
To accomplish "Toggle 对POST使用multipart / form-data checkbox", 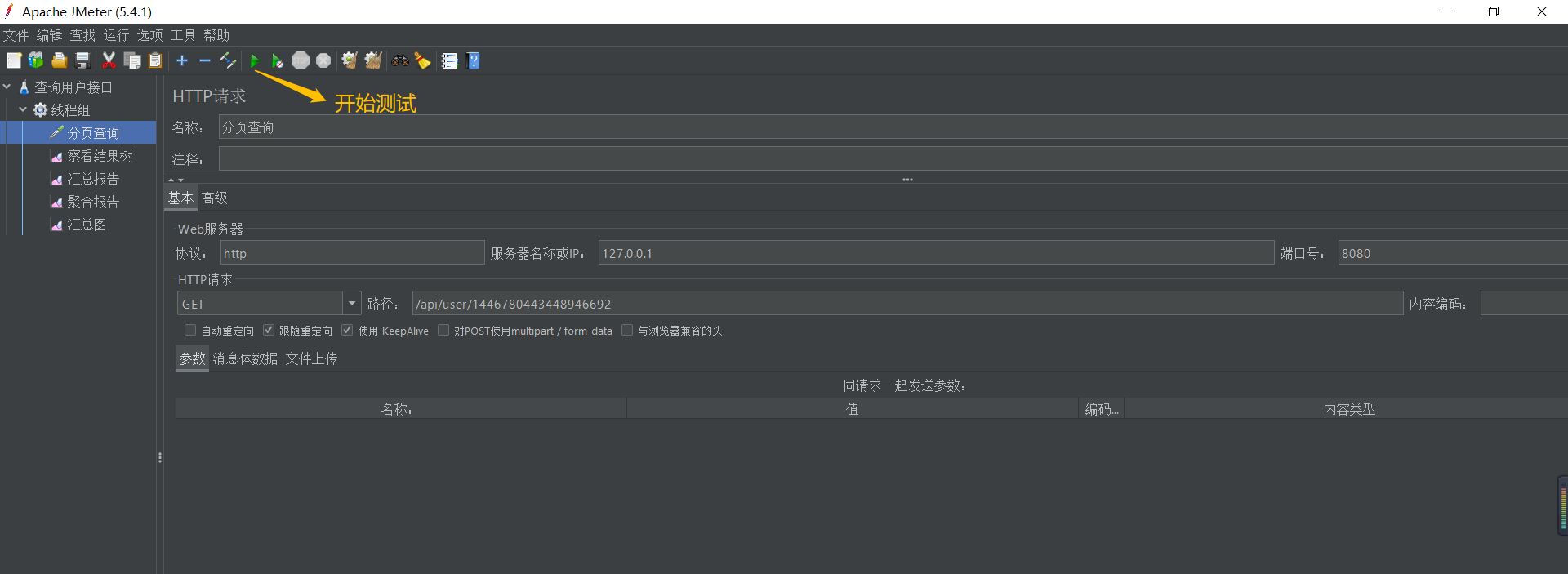I will coord(443,330).
